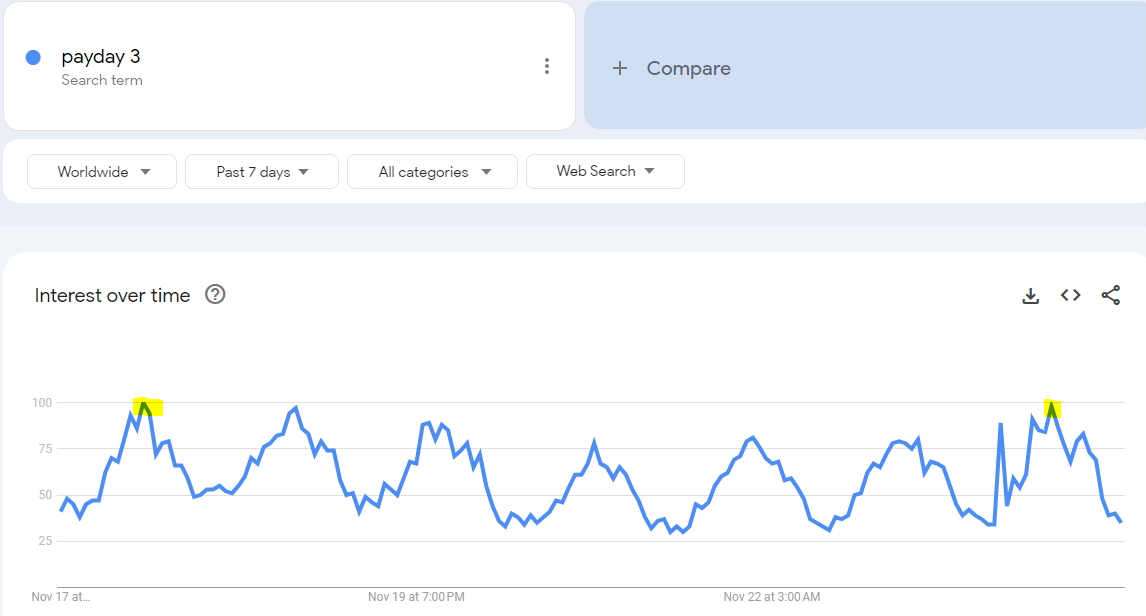Download the chart data as CSV
1146x616 pixels.
tap(1031, 295)
